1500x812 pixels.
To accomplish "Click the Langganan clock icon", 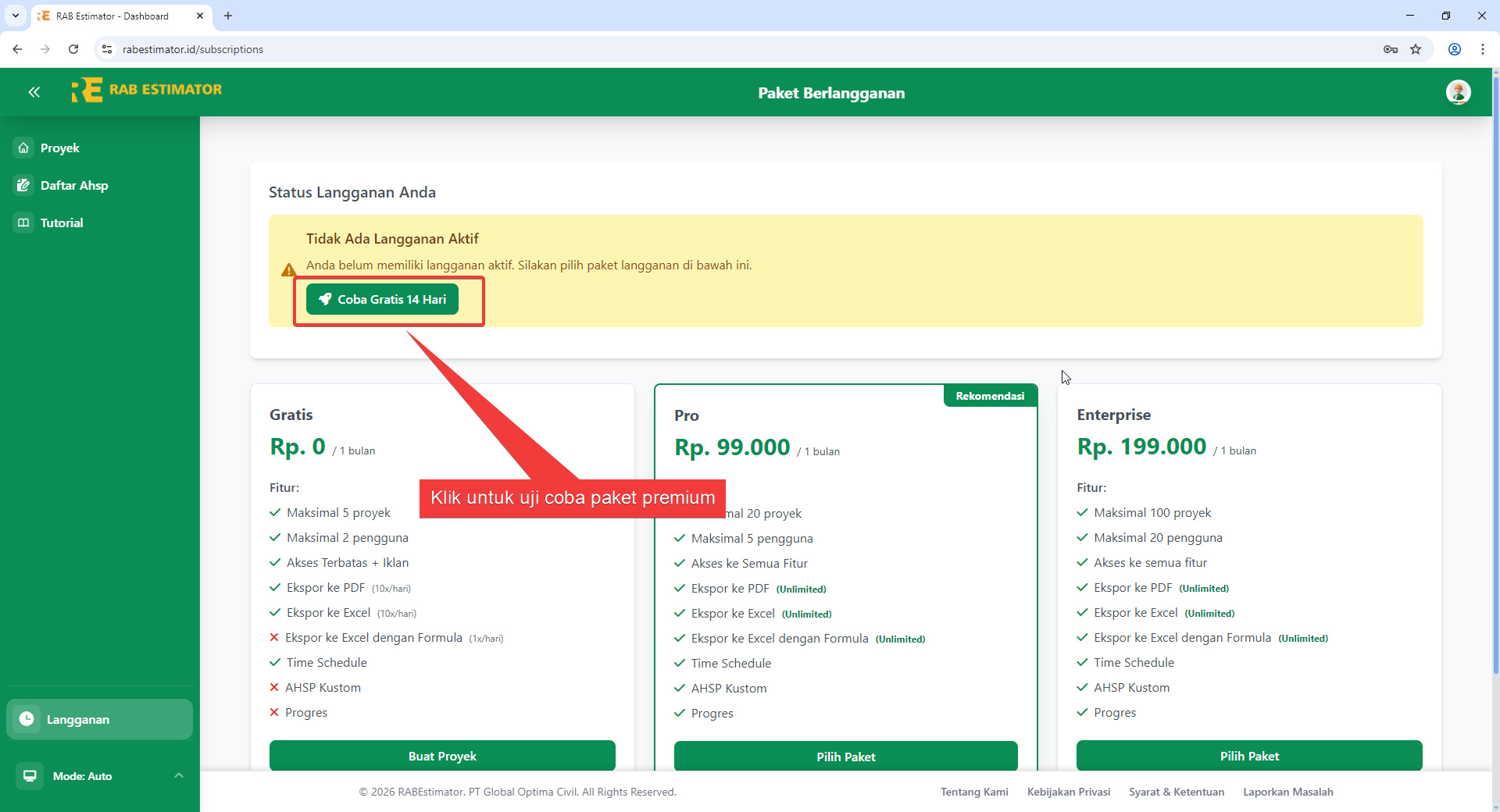I will click(27, 719).
